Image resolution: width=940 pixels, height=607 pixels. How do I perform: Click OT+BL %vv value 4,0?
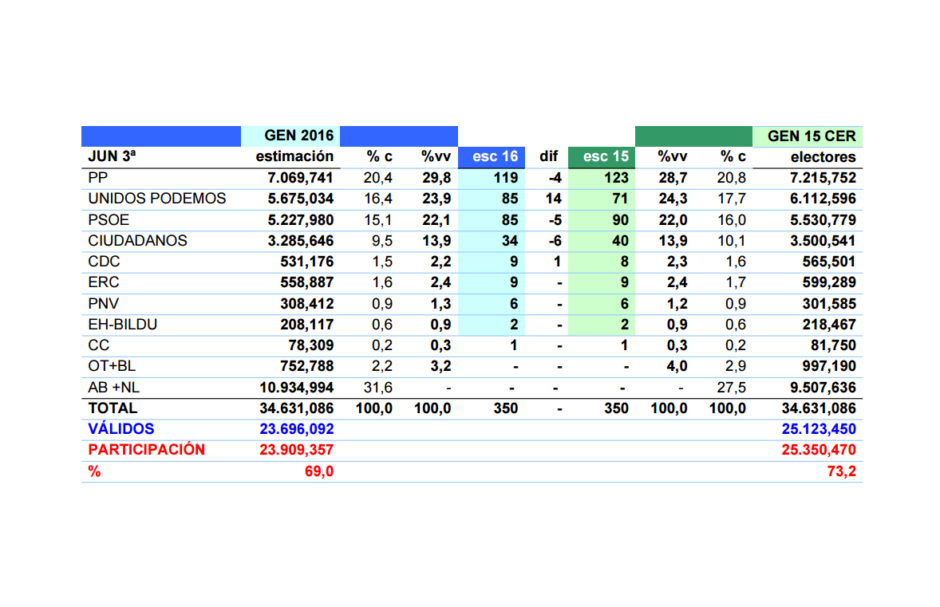[x=677, y=366]
